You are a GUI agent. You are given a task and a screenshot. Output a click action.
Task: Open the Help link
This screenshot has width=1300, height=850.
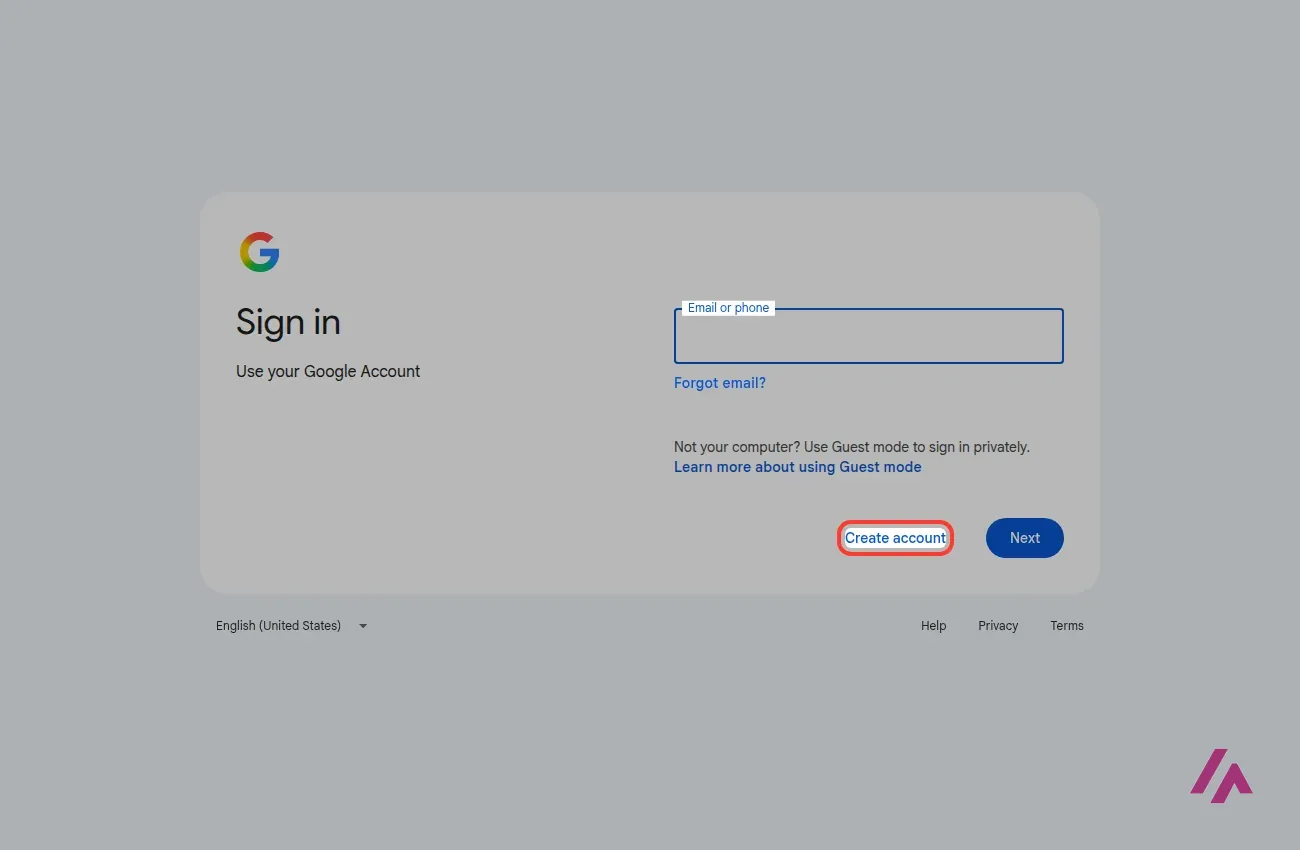(x=934, y=626)
